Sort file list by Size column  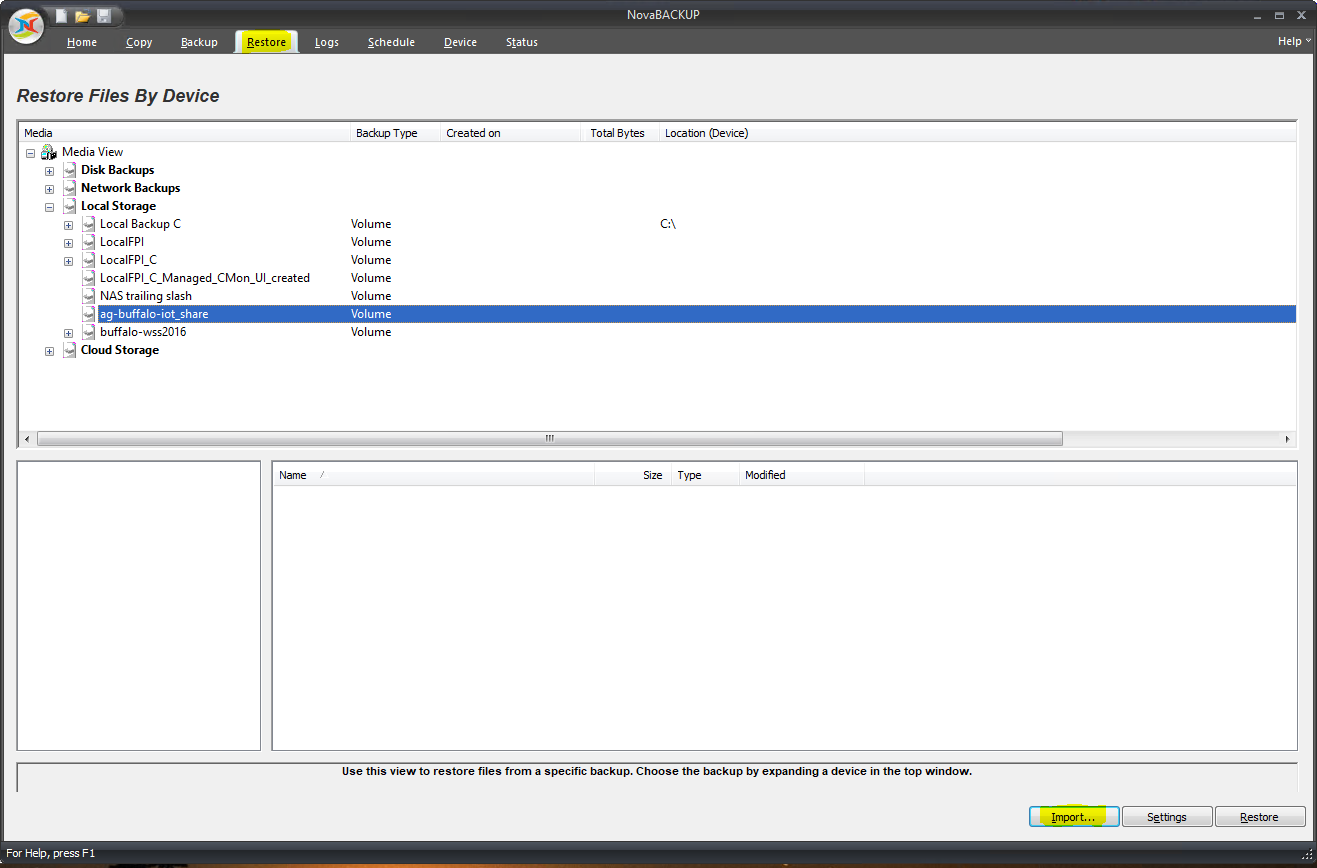click(x=633, y=475)
